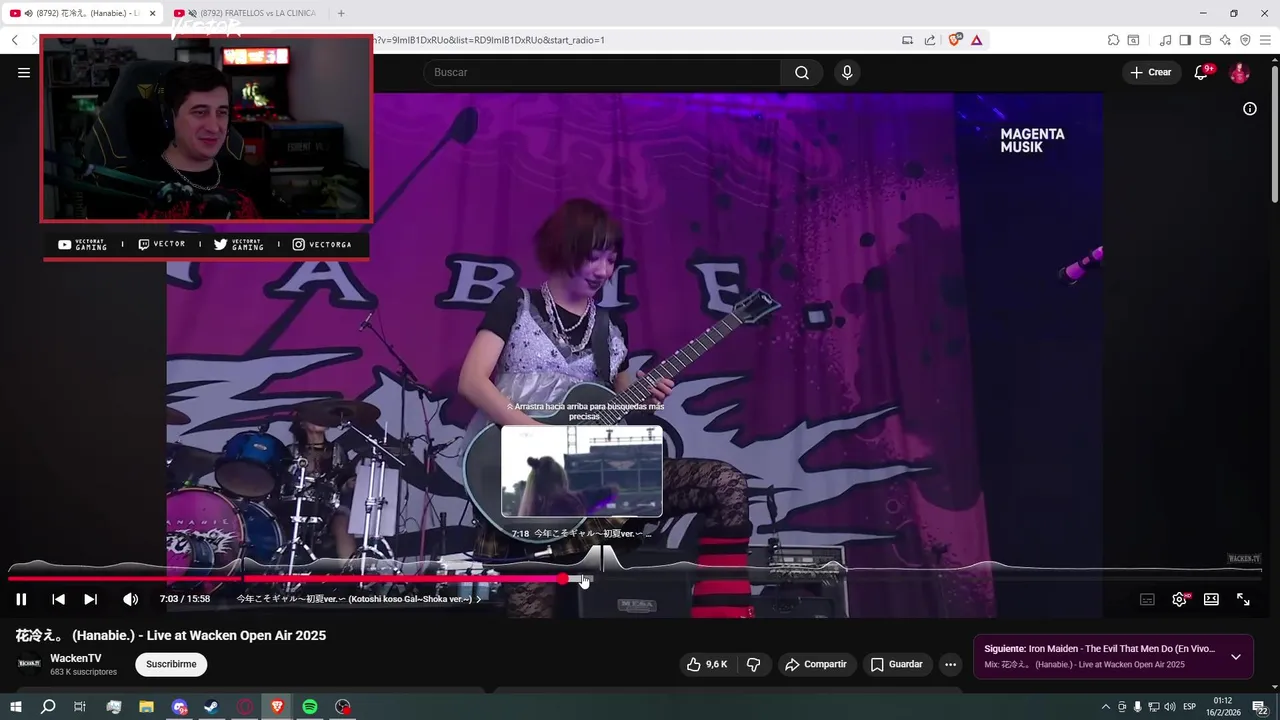
Task: Open Windows taskbar search
Action: (48, 707)
